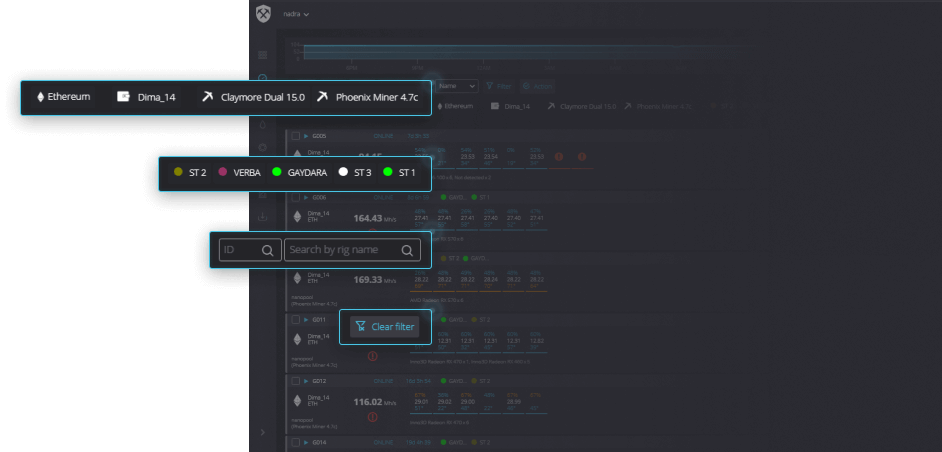Click the magnifier in the ID field

267,250
